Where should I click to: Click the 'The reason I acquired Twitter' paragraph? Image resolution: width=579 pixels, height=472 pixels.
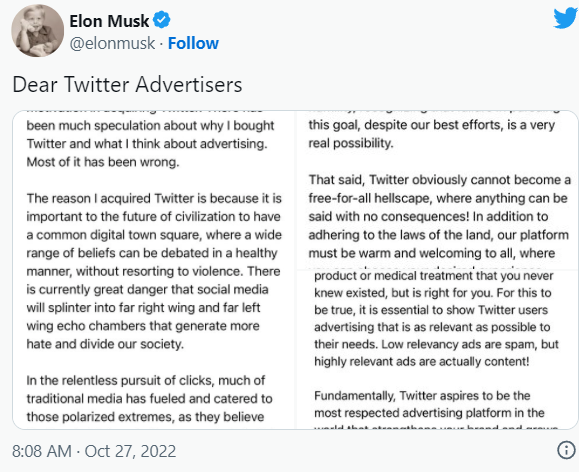pos(154,271)
